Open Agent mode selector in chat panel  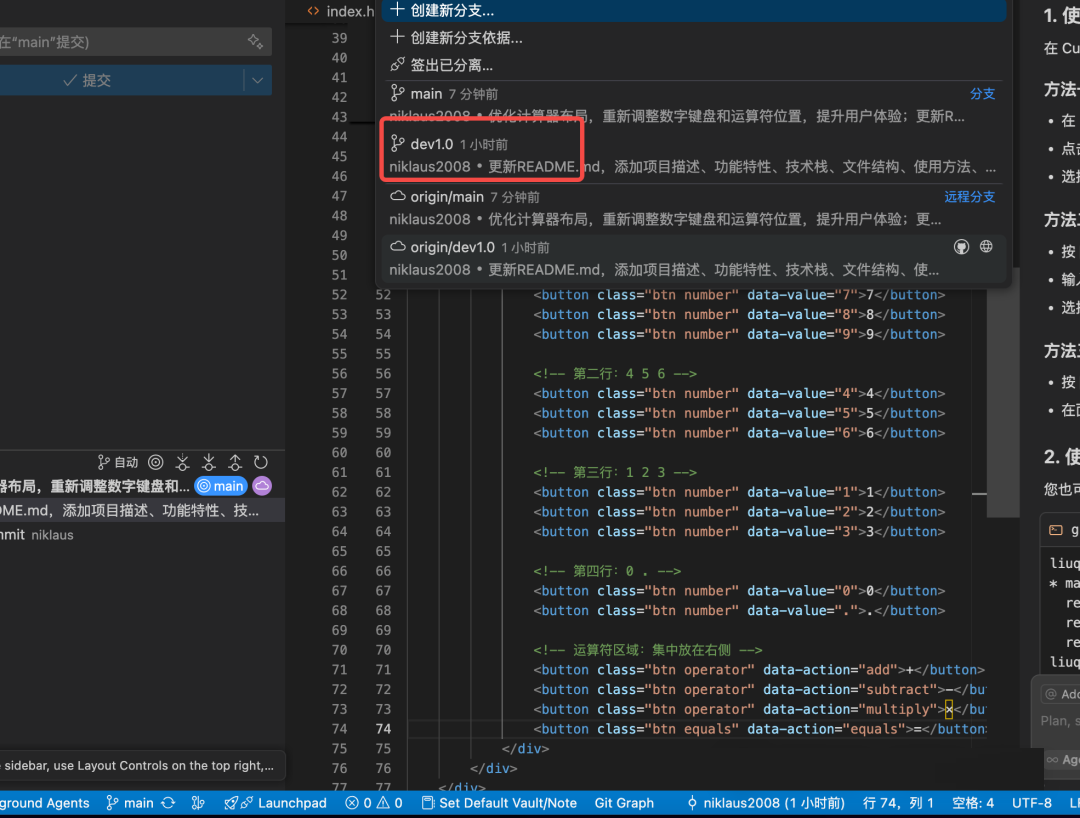coord(1063,759)
